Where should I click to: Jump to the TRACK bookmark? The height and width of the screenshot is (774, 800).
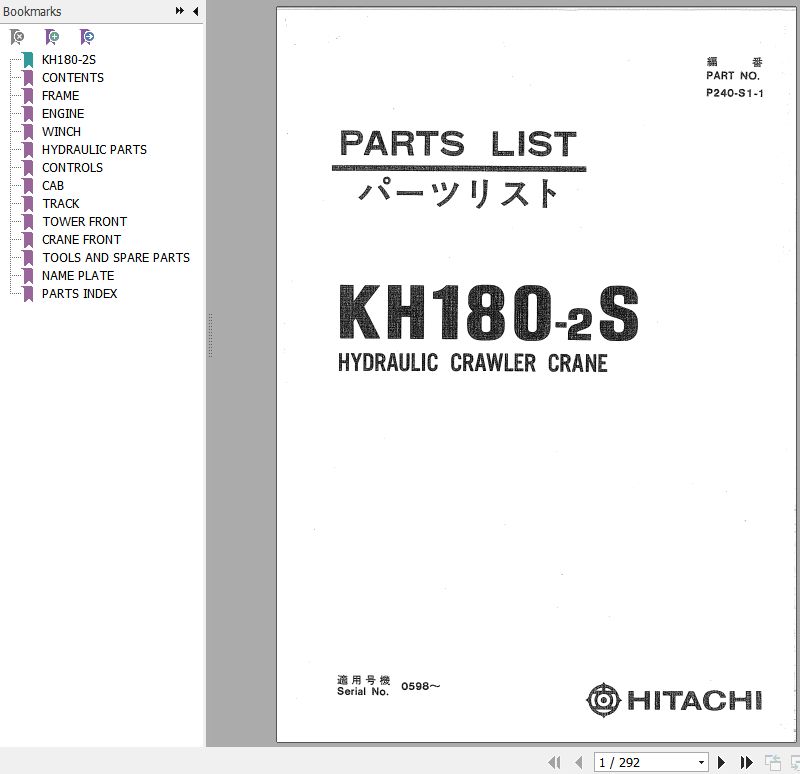pyautogui.click(x=61, y=204)
